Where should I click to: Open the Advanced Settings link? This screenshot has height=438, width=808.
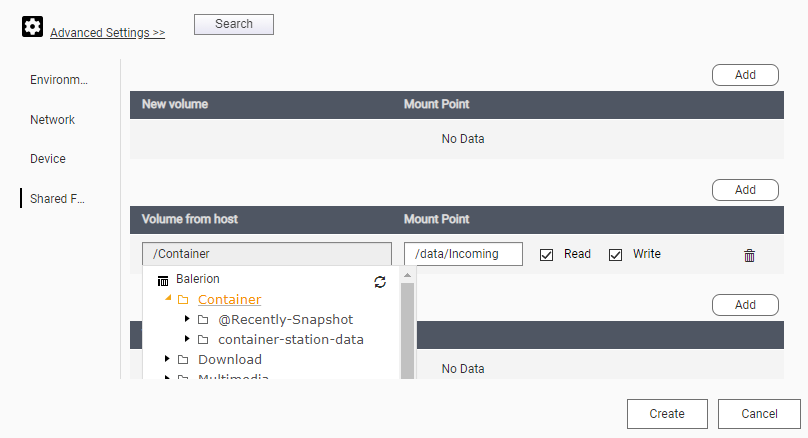click(107, 33)
